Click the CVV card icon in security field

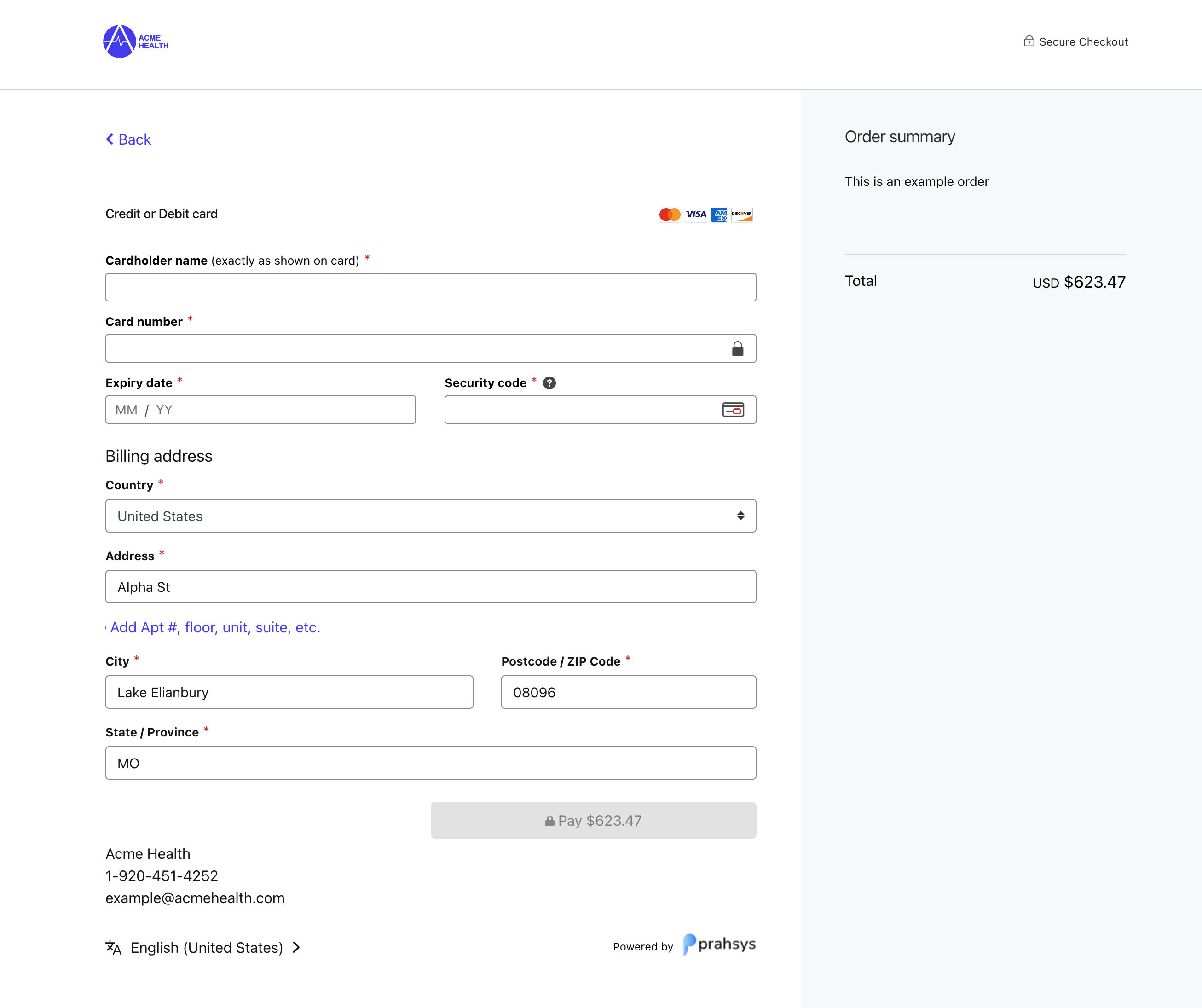point(733,410)
